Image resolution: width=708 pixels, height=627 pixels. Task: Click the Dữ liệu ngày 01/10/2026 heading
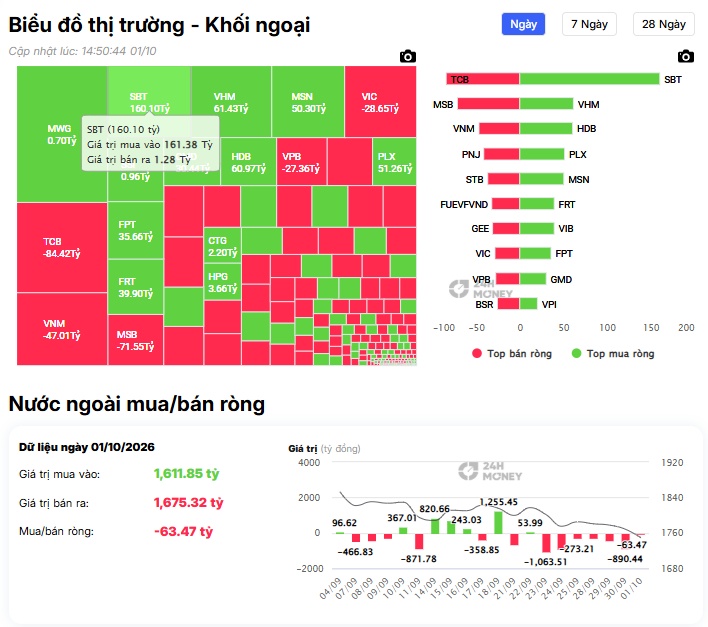point(87,447)
